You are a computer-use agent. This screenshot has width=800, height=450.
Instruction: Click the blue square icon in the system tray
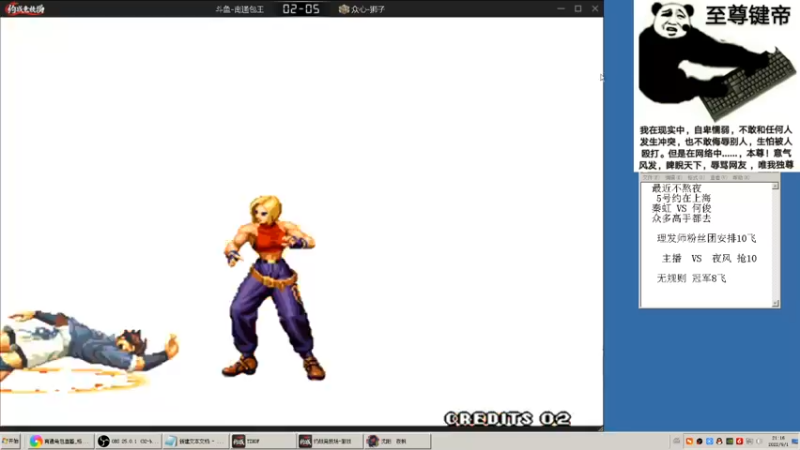click(710, 441)
